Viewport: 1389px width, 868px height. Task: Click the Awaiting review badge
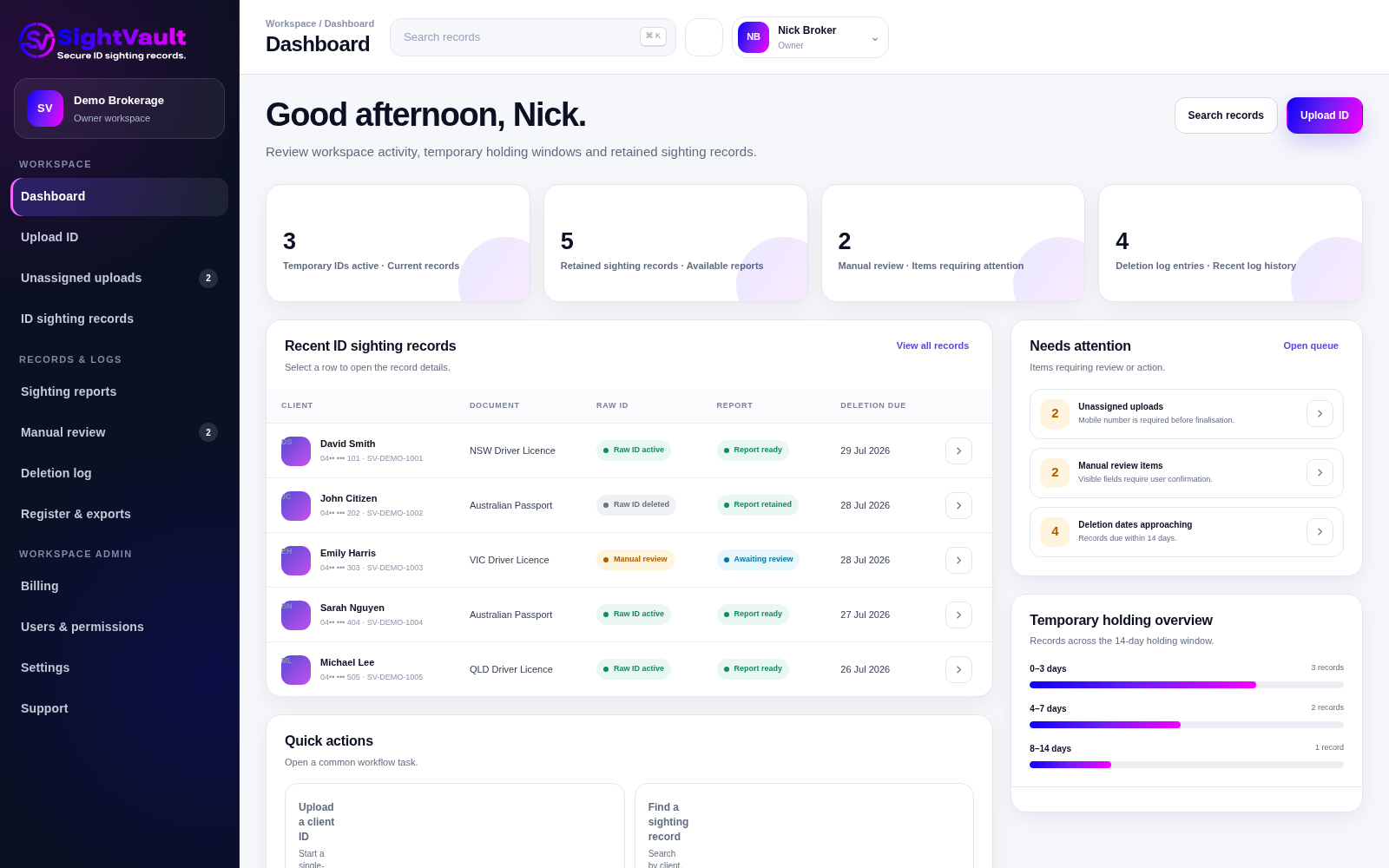(758, 560)
